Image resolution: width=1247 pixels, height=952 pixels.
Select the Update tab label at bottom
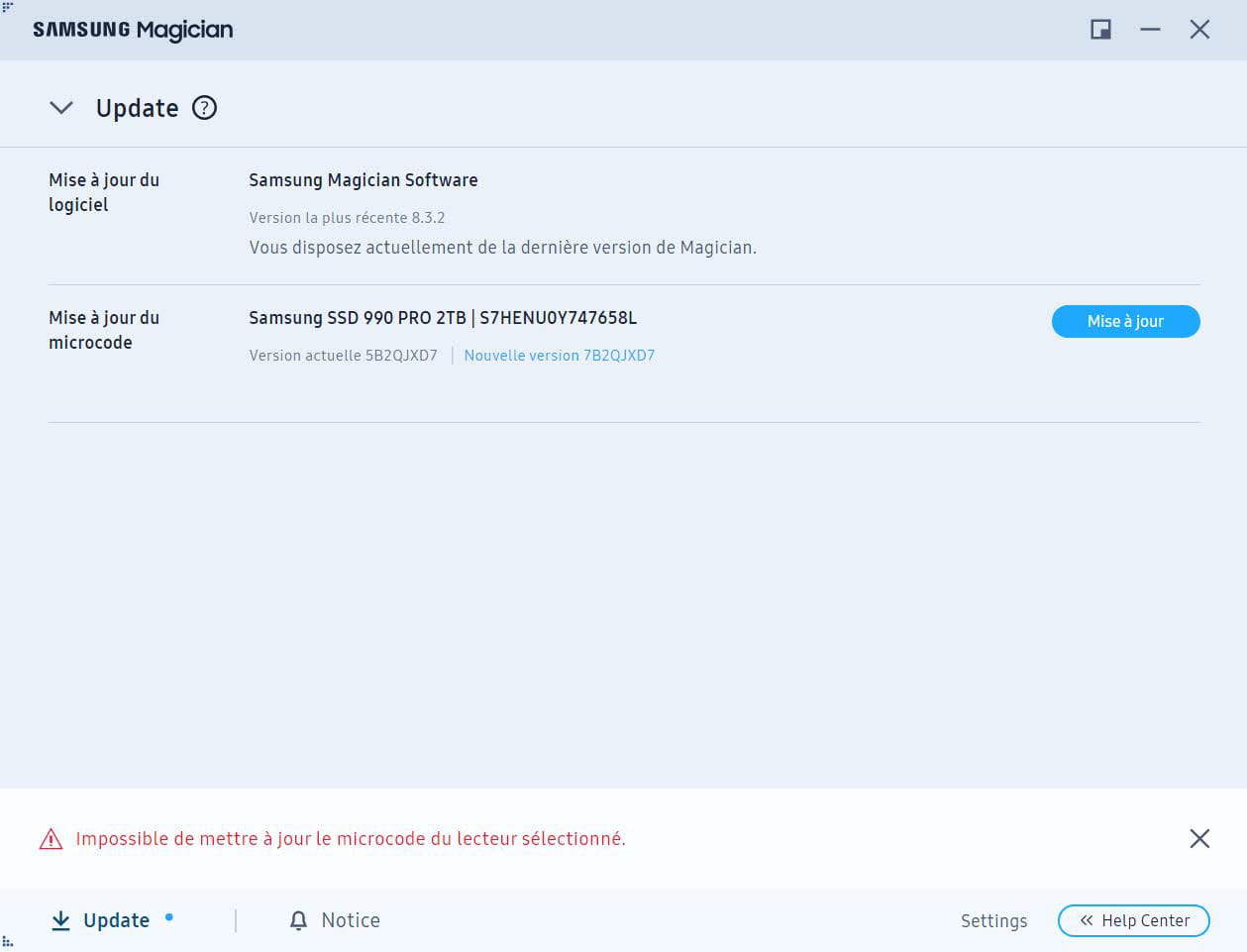[x=116, y=920]
